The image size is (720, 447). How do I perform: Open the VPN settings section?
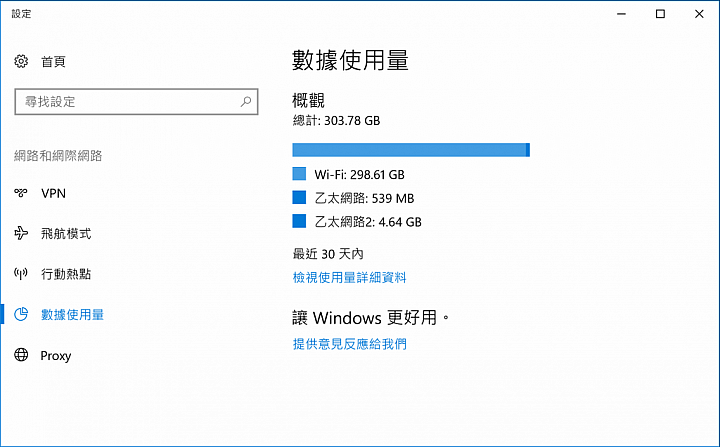click(53, 193)
